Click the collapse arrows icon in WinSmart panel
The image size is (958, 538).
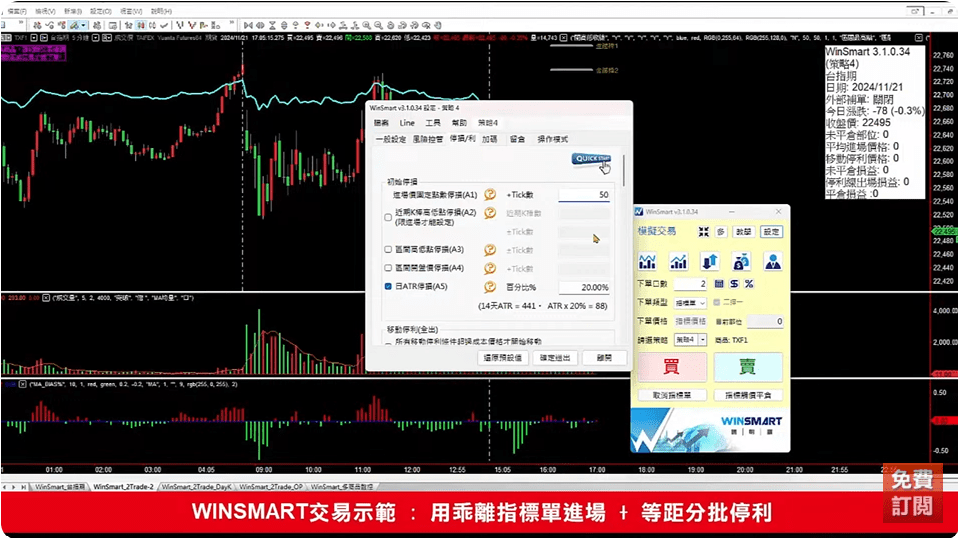(x=704, y=231)
